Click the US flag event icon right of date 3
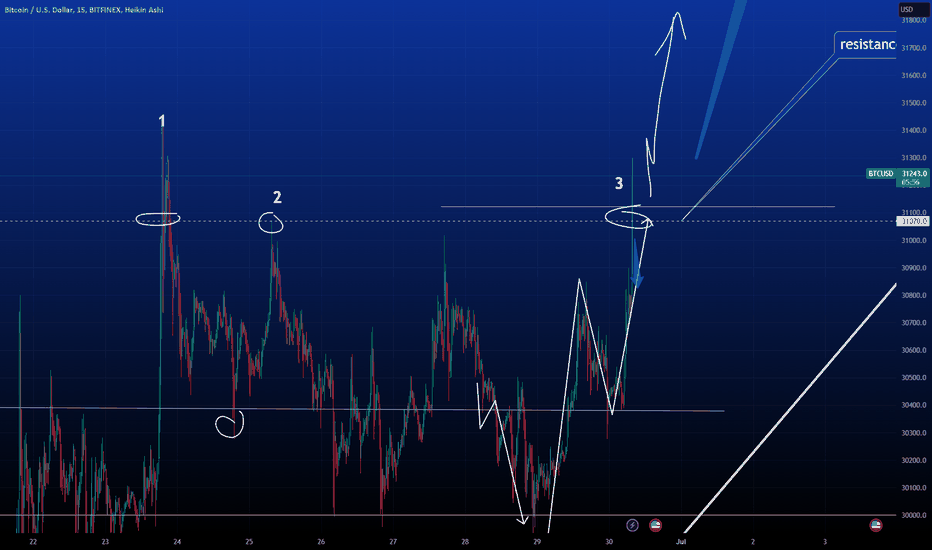The image size is (932, 550). click(876, 525)
